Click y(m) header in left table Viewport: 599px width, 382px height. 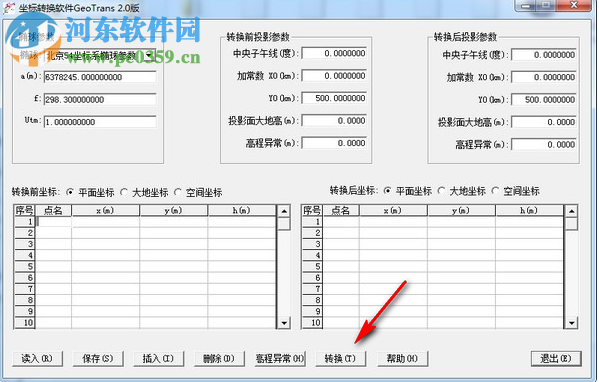pyautogui.click(x=174, y=210)
